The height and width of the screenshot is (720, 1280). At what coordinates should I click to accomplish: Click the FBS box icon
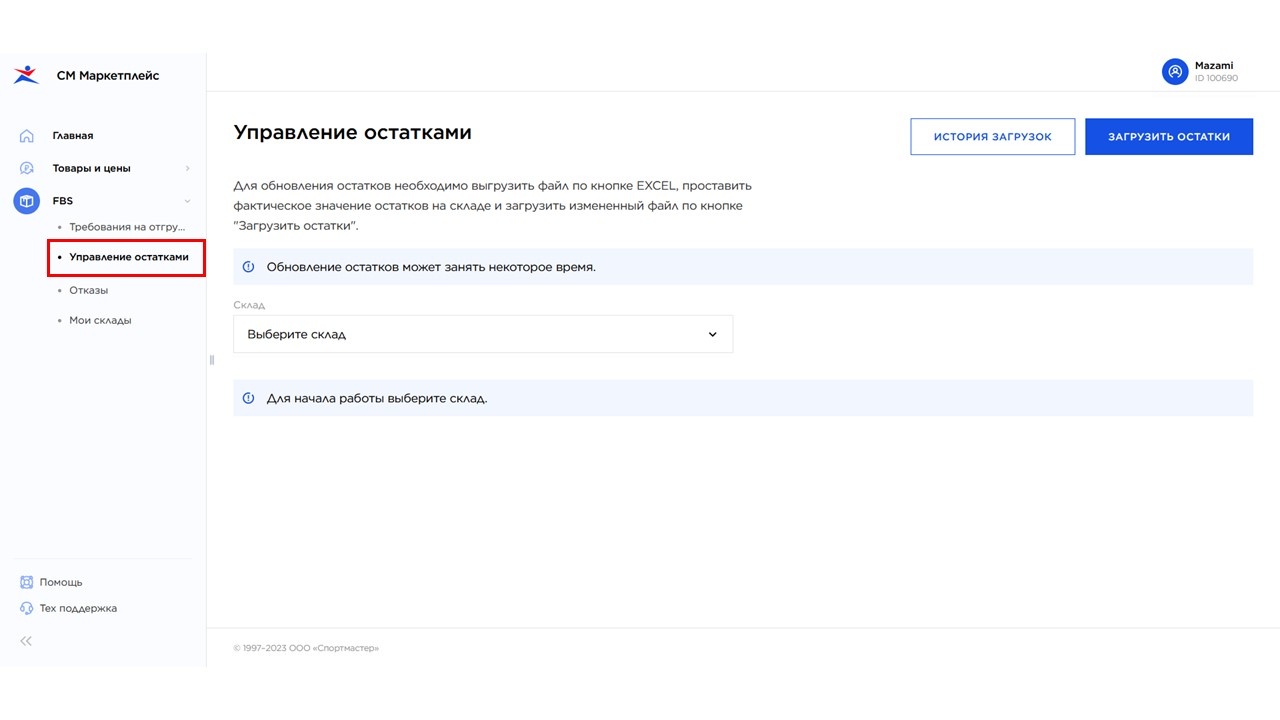(x=27, y=201)
